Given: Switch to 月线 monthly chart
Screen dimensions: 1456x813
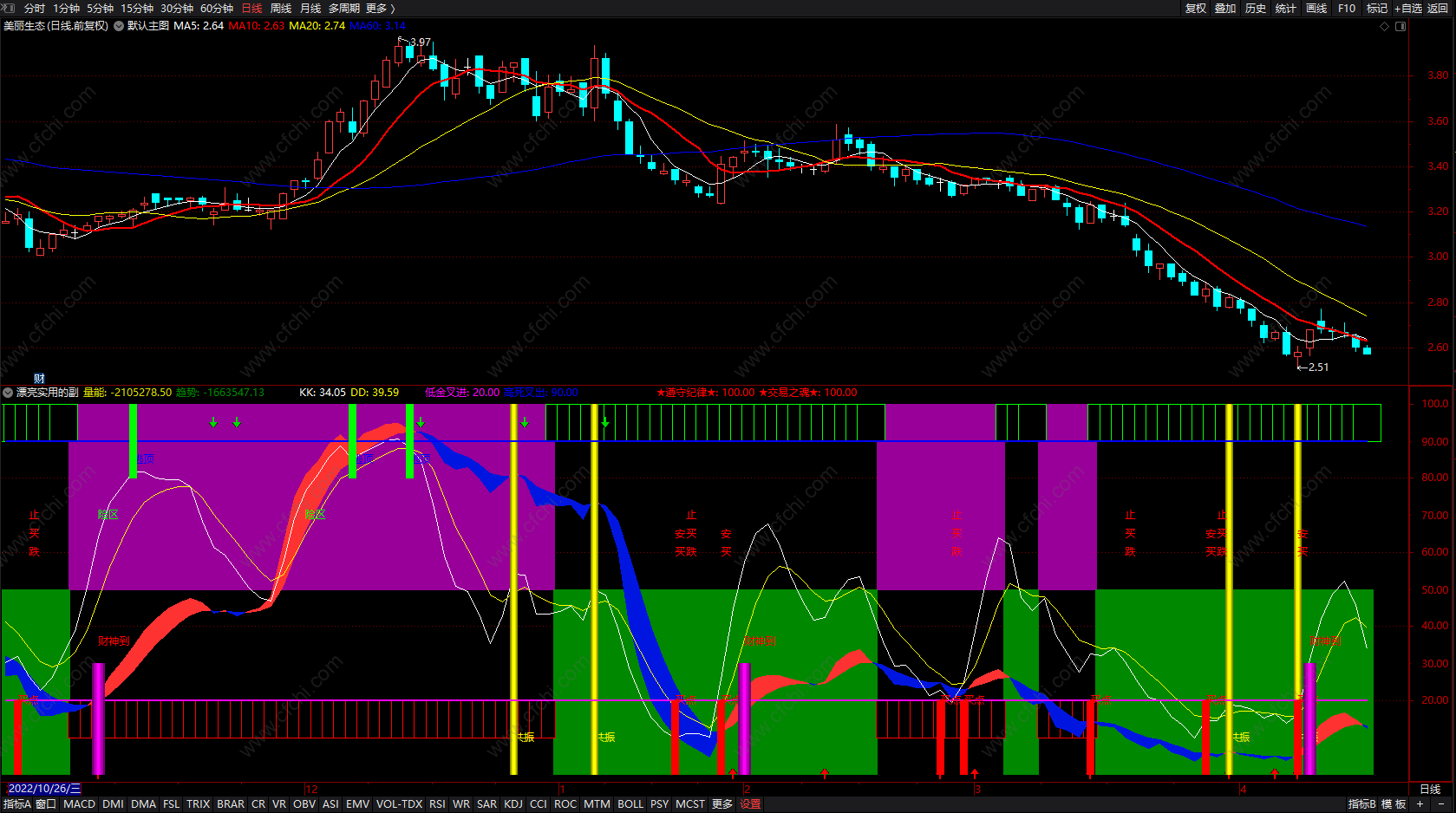Looking at the screenshot, I should point(310,8).
